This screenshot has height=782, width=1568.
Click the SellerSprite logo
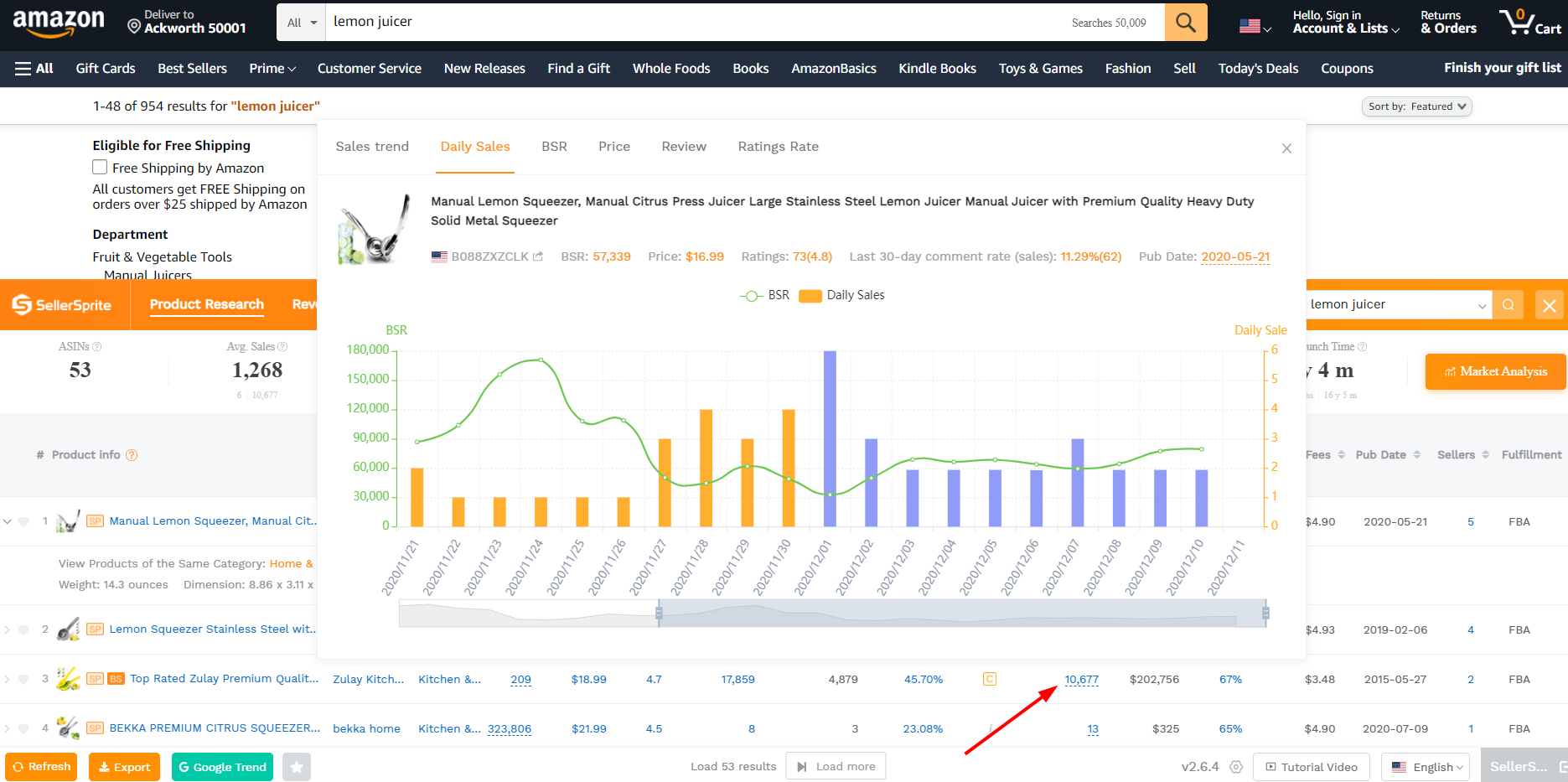(62, 305)
